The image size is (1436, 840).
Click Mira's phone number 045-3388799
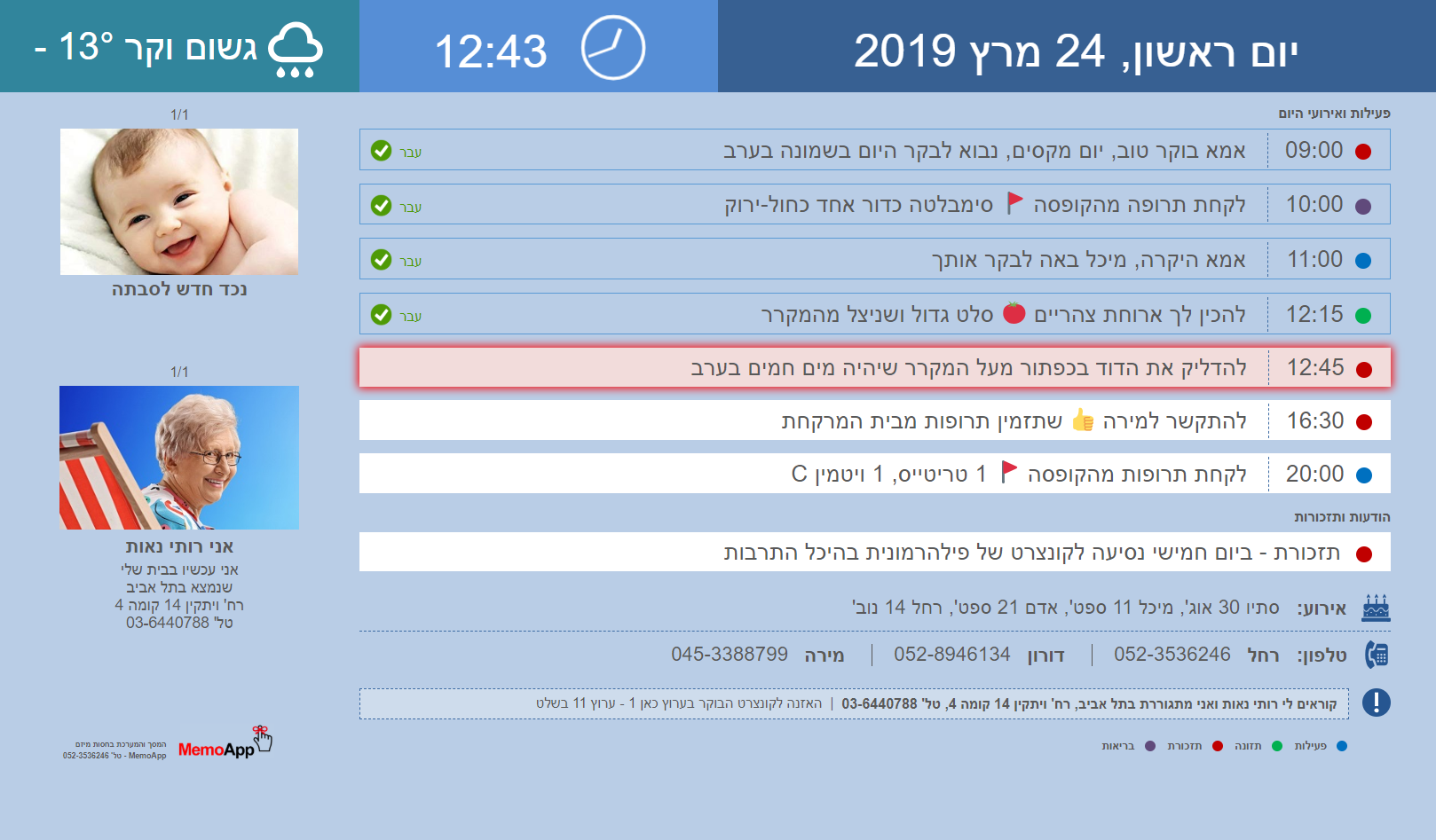tap(730, 655)
